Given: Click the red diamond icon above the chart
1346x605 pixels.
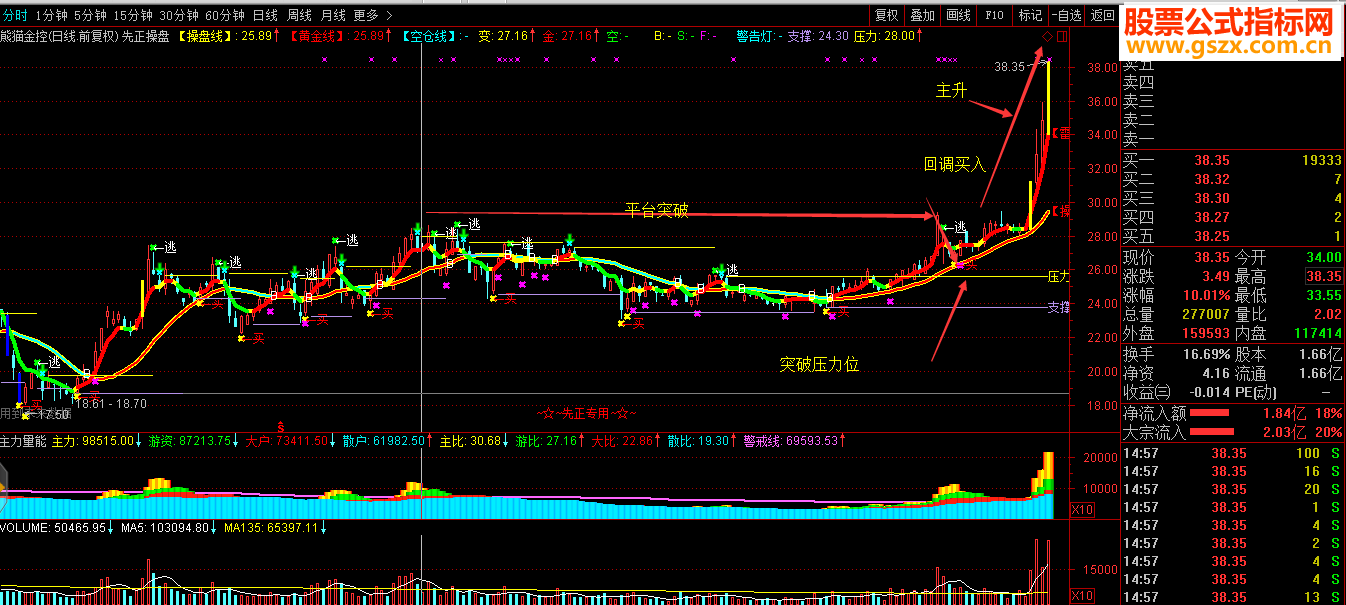Looking at the screenshot, I should point(1046,37).
